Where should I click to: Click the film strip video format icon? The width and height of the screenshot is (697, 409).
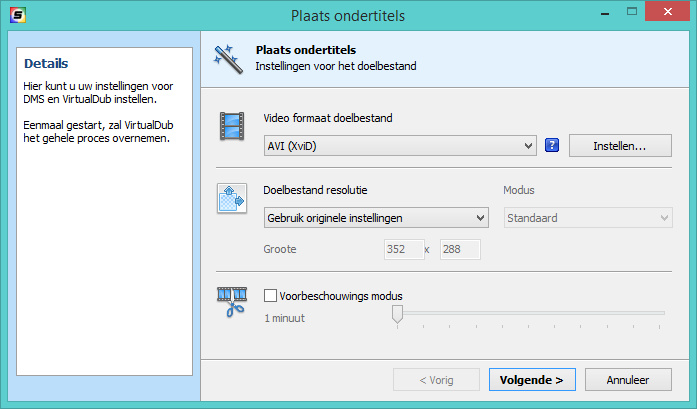(232, 127)
